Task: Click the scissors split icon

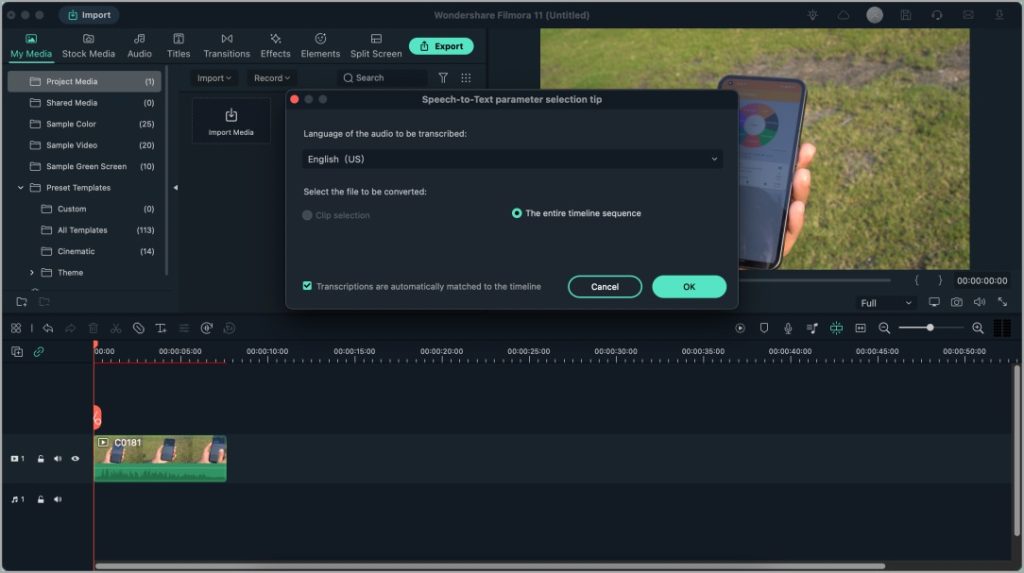Action: (116, 329)
